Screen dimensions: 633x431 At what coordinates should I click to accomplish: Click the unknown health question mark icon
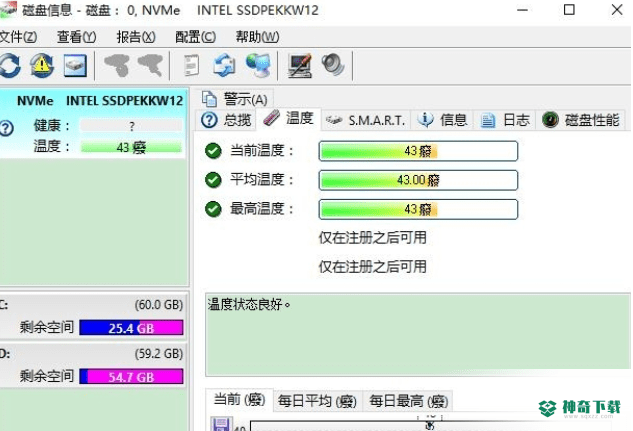coord(6,128)
